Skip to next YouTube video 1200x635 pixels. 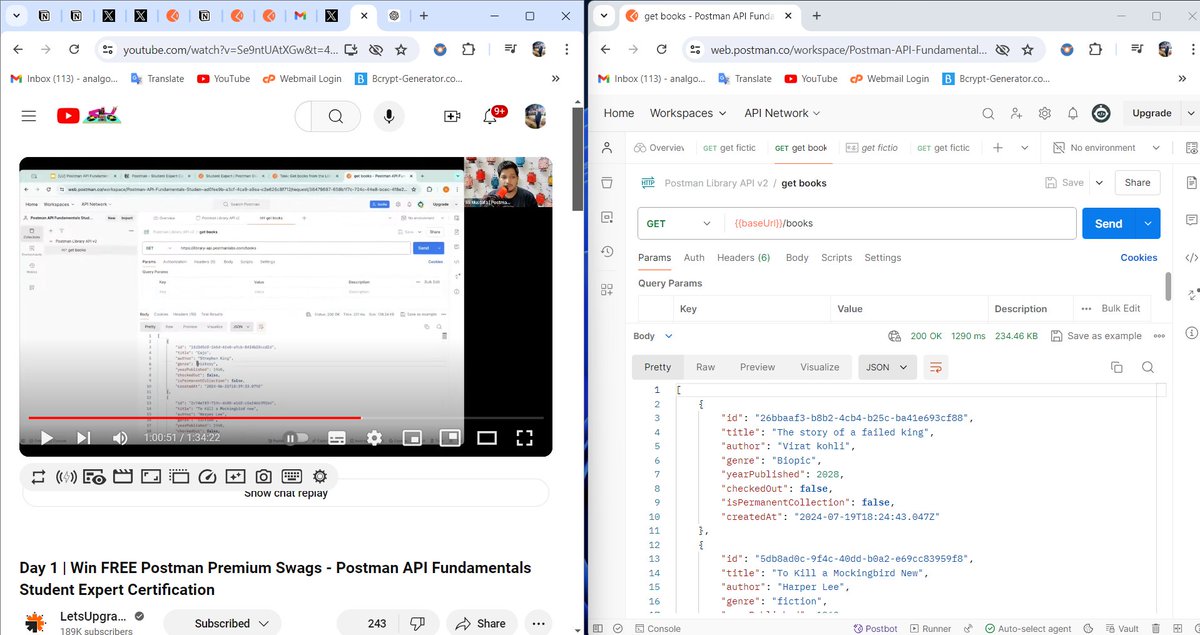pos(84,437)
